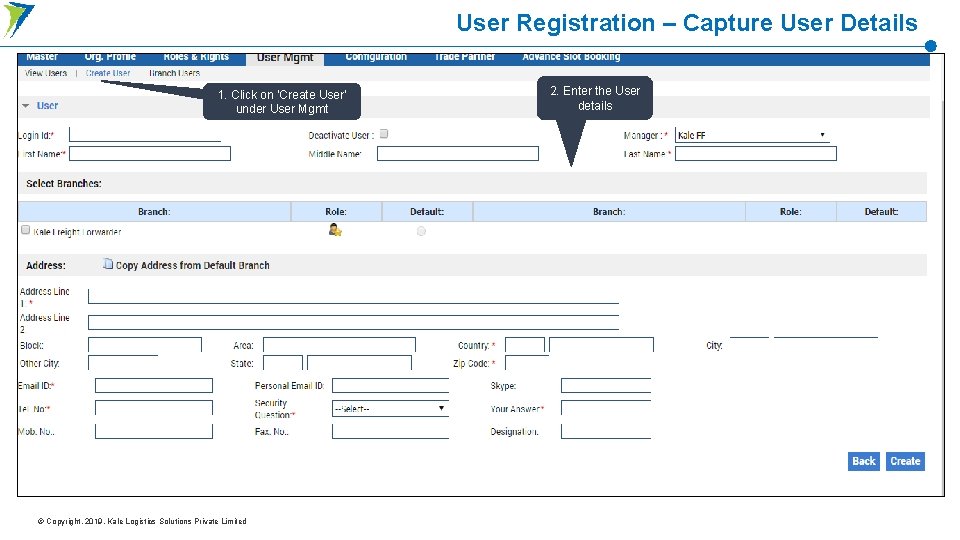
Task: Click the Fax No. input field
Action: pos(391,431)
